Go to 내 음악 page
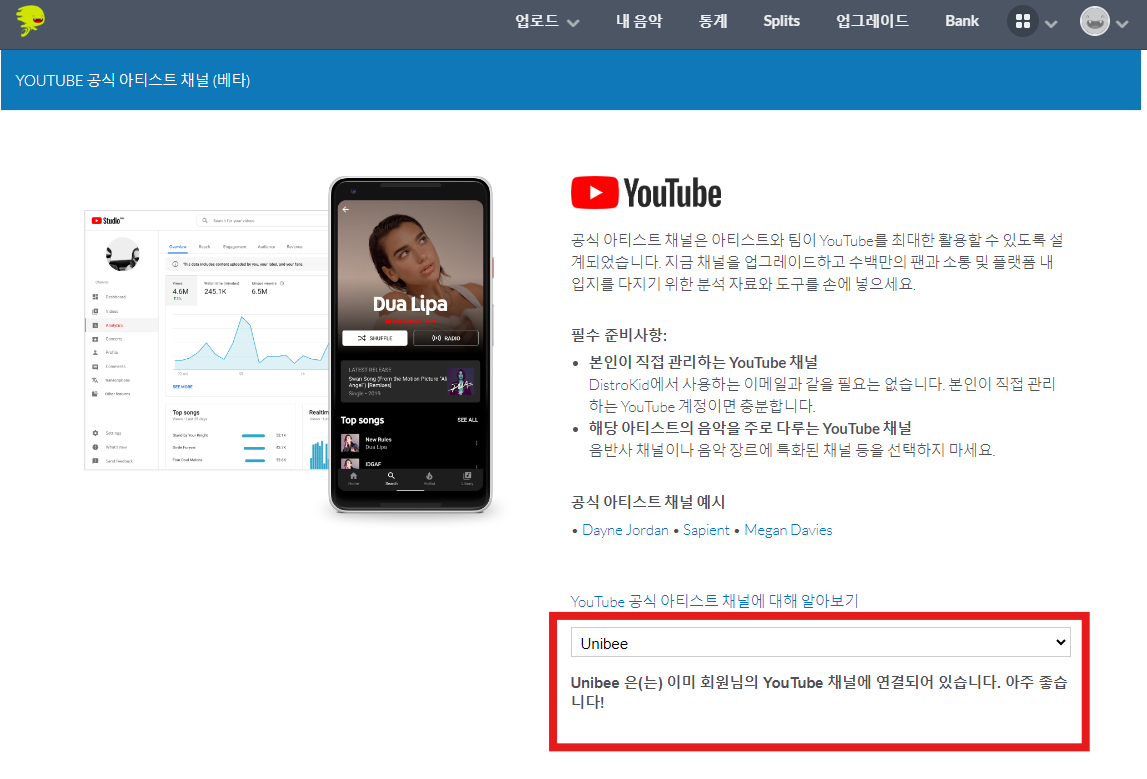 click(639, 21)
